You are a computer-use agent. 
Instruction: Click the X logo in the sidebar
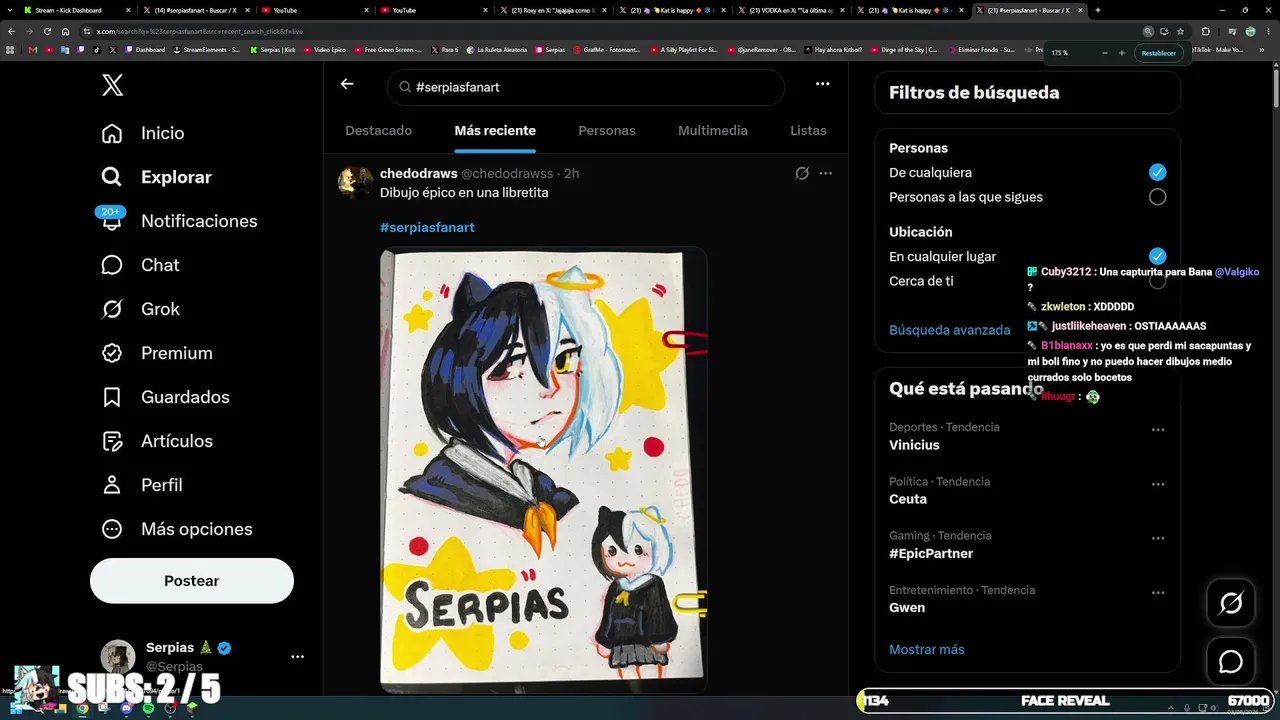point(112,85)
